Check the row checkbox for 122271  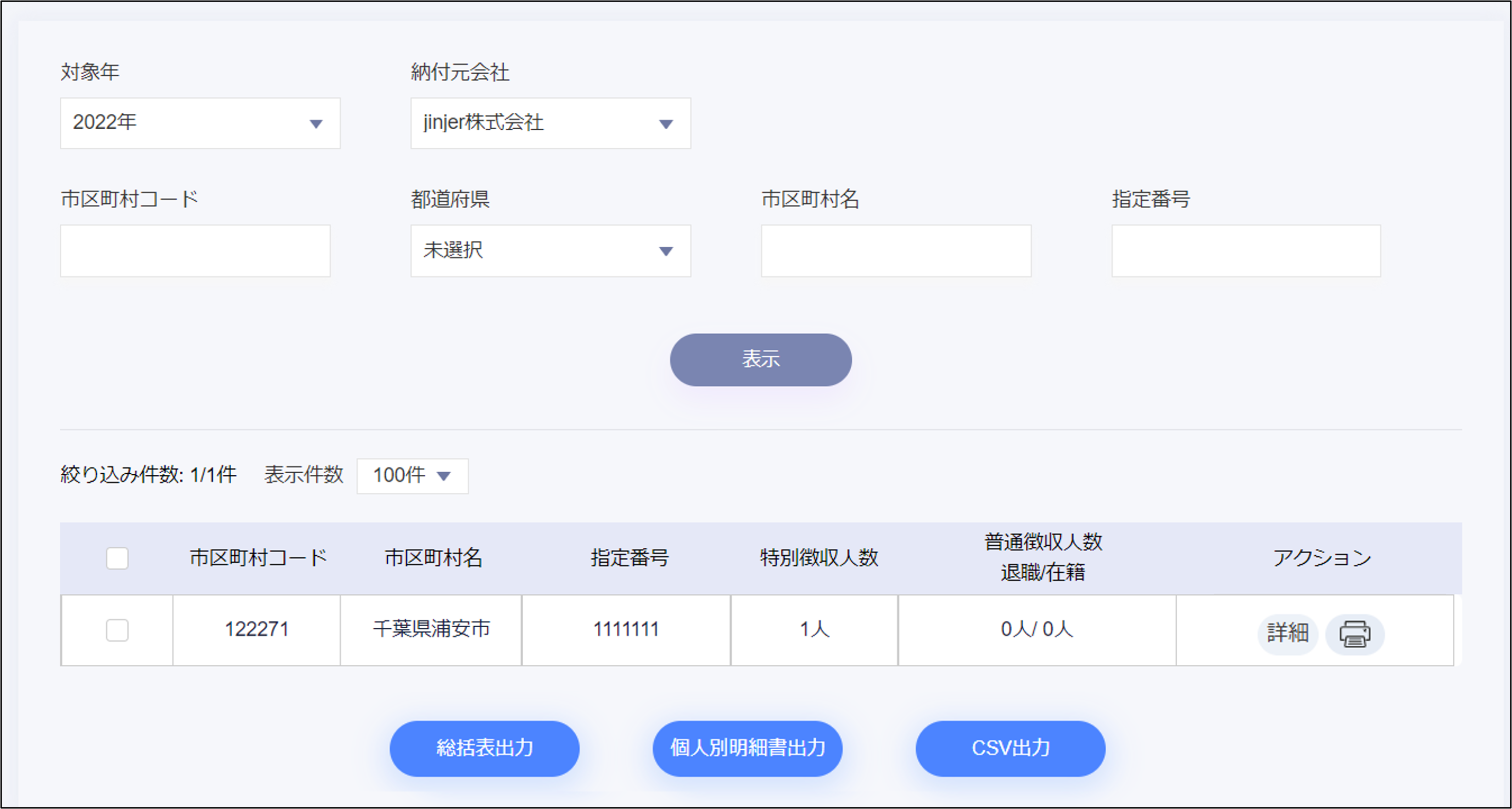click(x=117, y=630)
